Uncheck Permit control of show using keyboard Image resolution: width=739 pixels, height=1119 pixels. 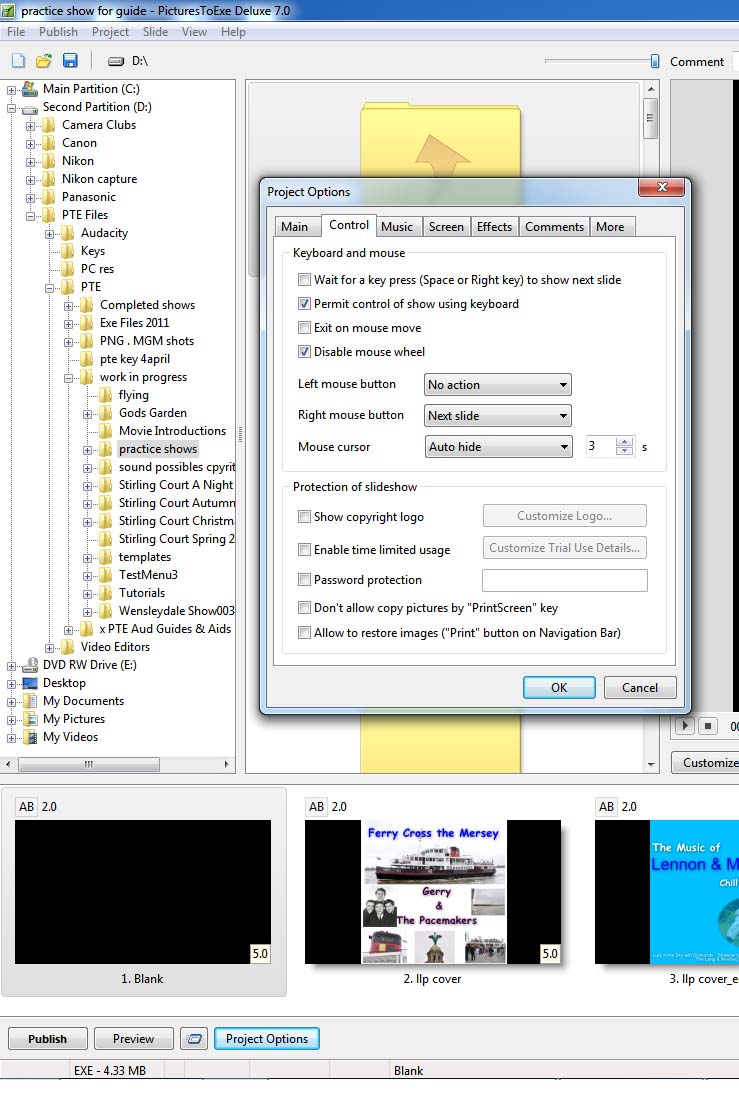pos(305,304)
